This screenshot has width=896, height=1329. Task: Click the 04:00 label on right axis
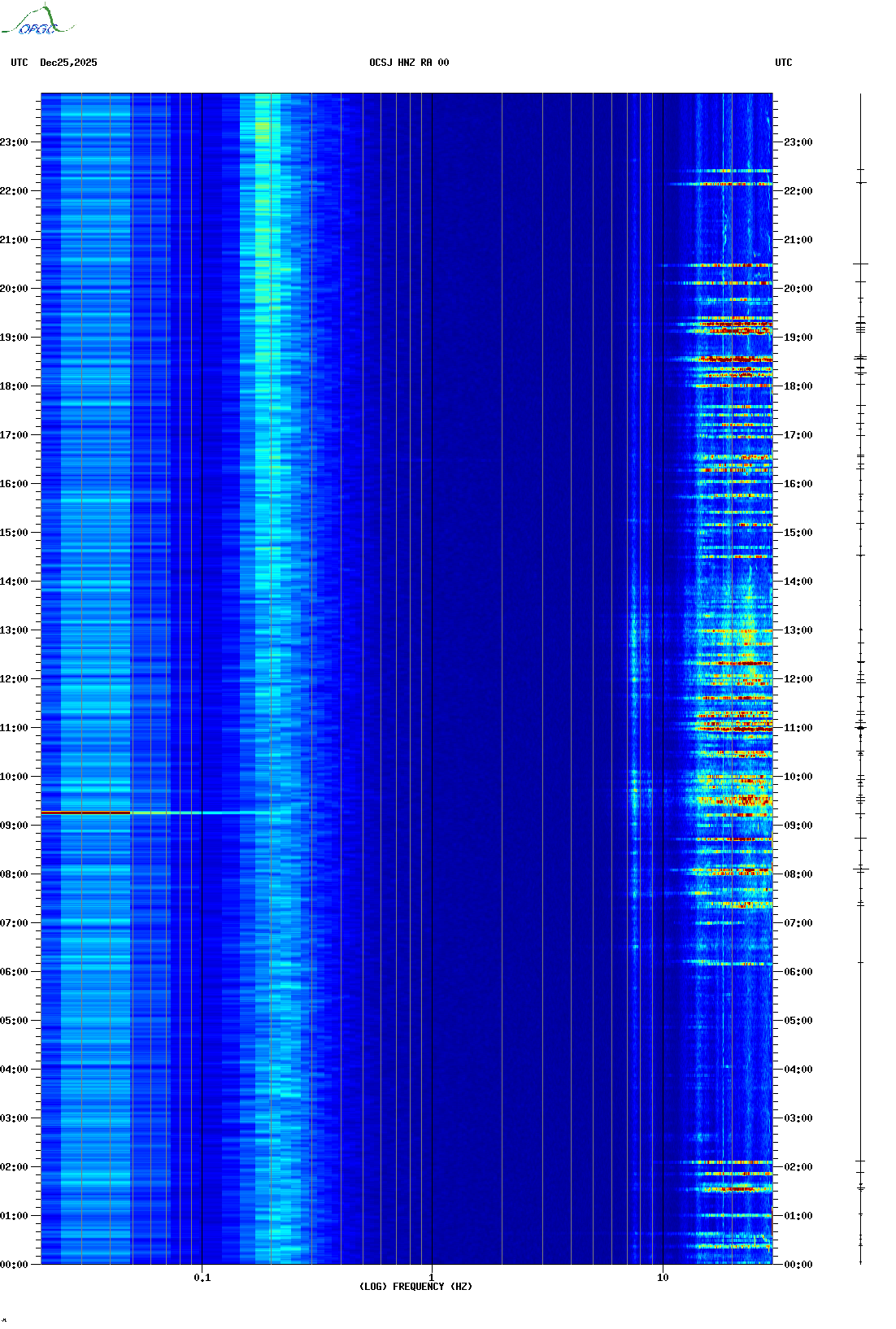click(x=798, y=1070)
